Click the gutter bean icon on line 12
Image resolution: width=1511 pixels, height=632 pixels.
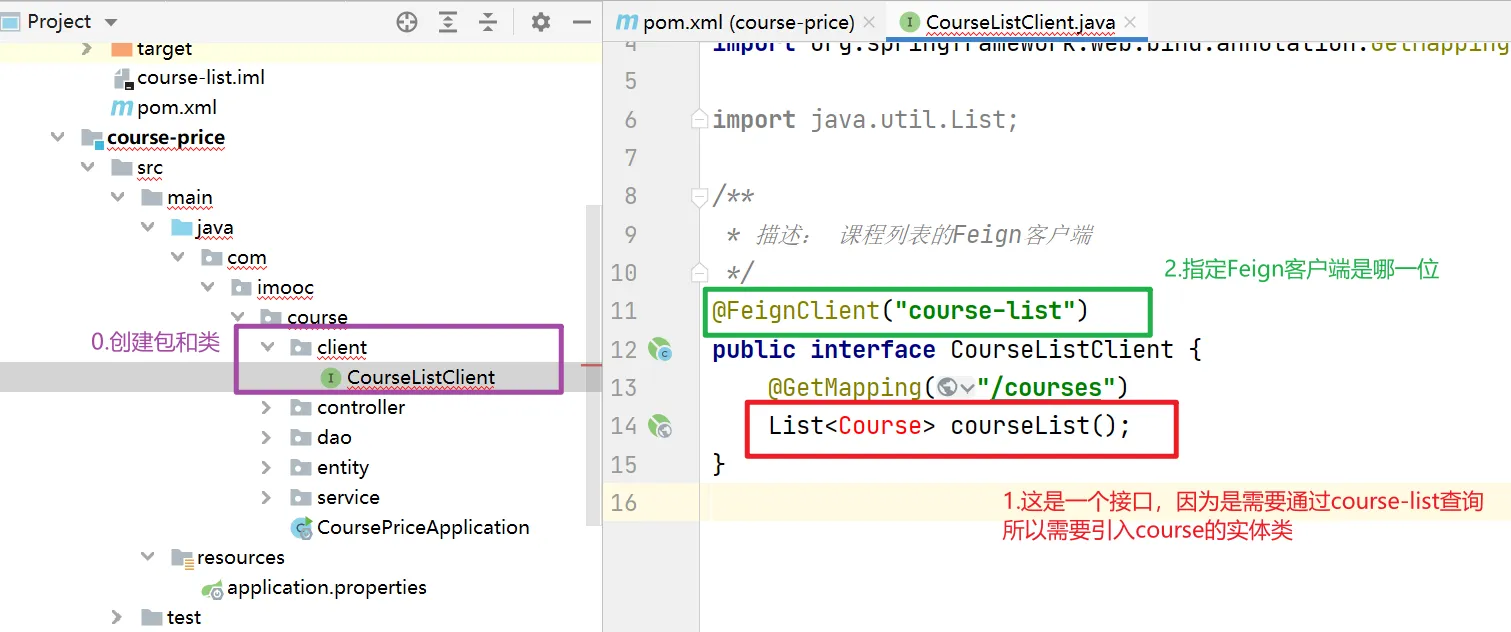(x=659, y=349)
